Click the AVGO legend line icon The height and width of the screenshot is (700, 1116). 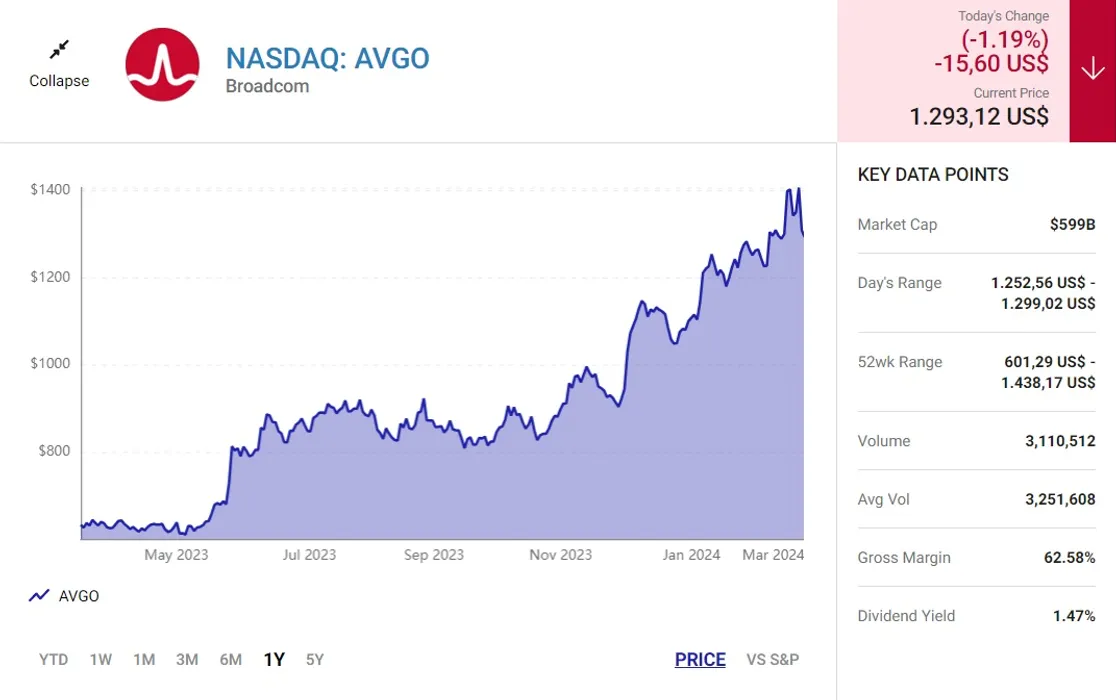(x=39, y=596)
